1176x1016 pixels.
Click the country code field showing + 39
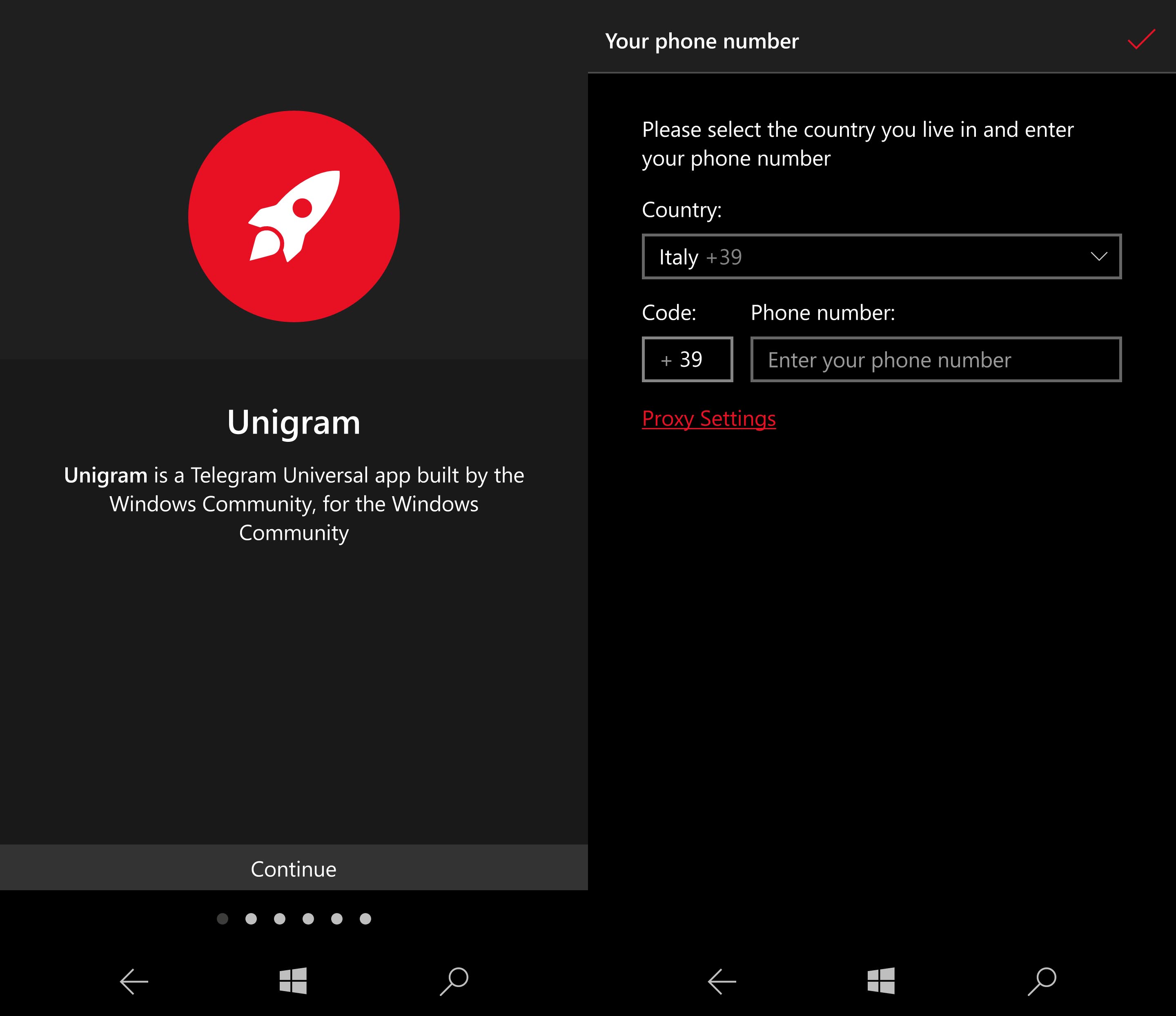(x=687, y=359)
